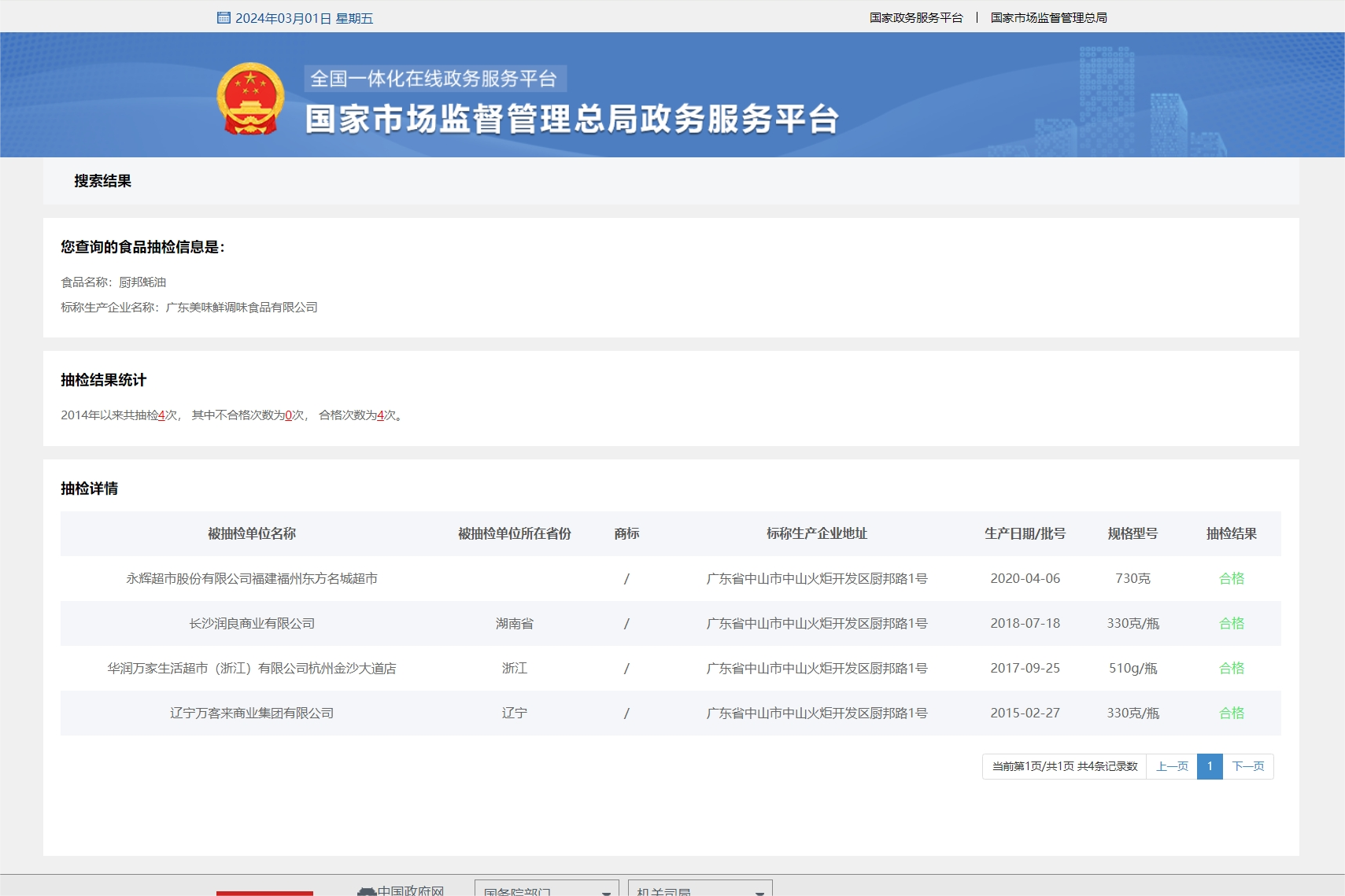Click the 全国一体化在线政务服务平台 banner label
Screen dimensions: 1345x896
[x=434, y=77]
